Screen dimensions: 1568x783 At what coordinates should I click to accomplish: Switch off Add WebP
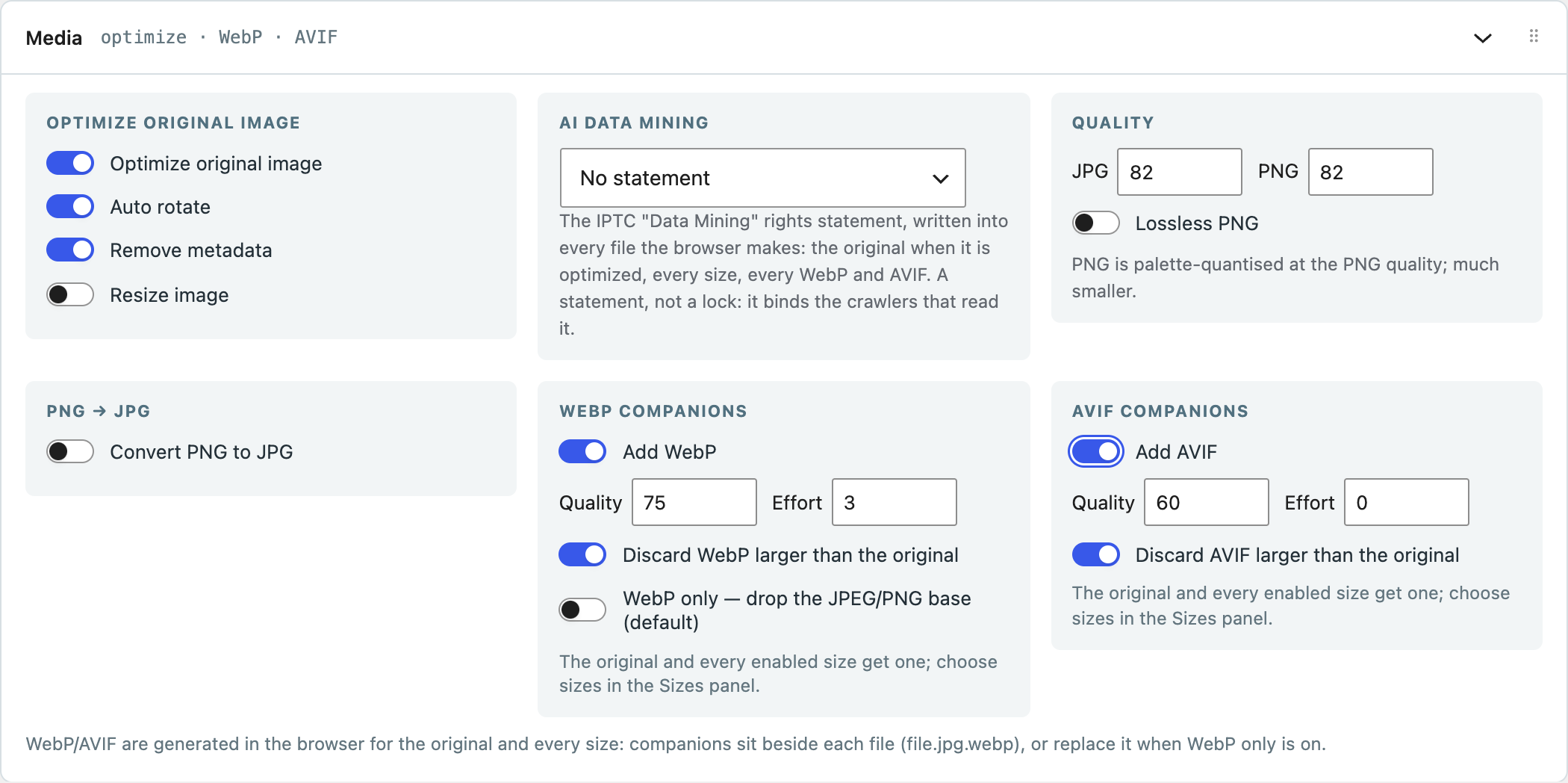click(x=582, y=452)
